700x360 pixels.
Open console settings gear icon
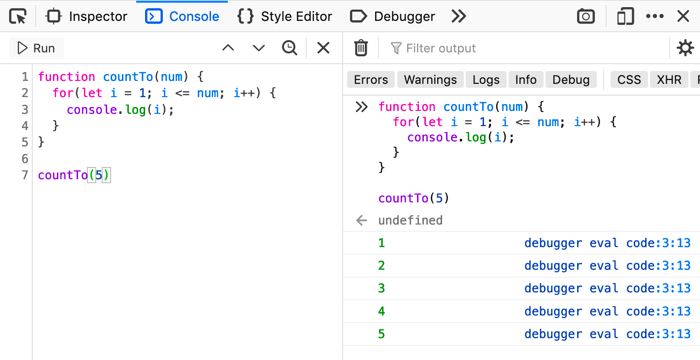[685, 48]
